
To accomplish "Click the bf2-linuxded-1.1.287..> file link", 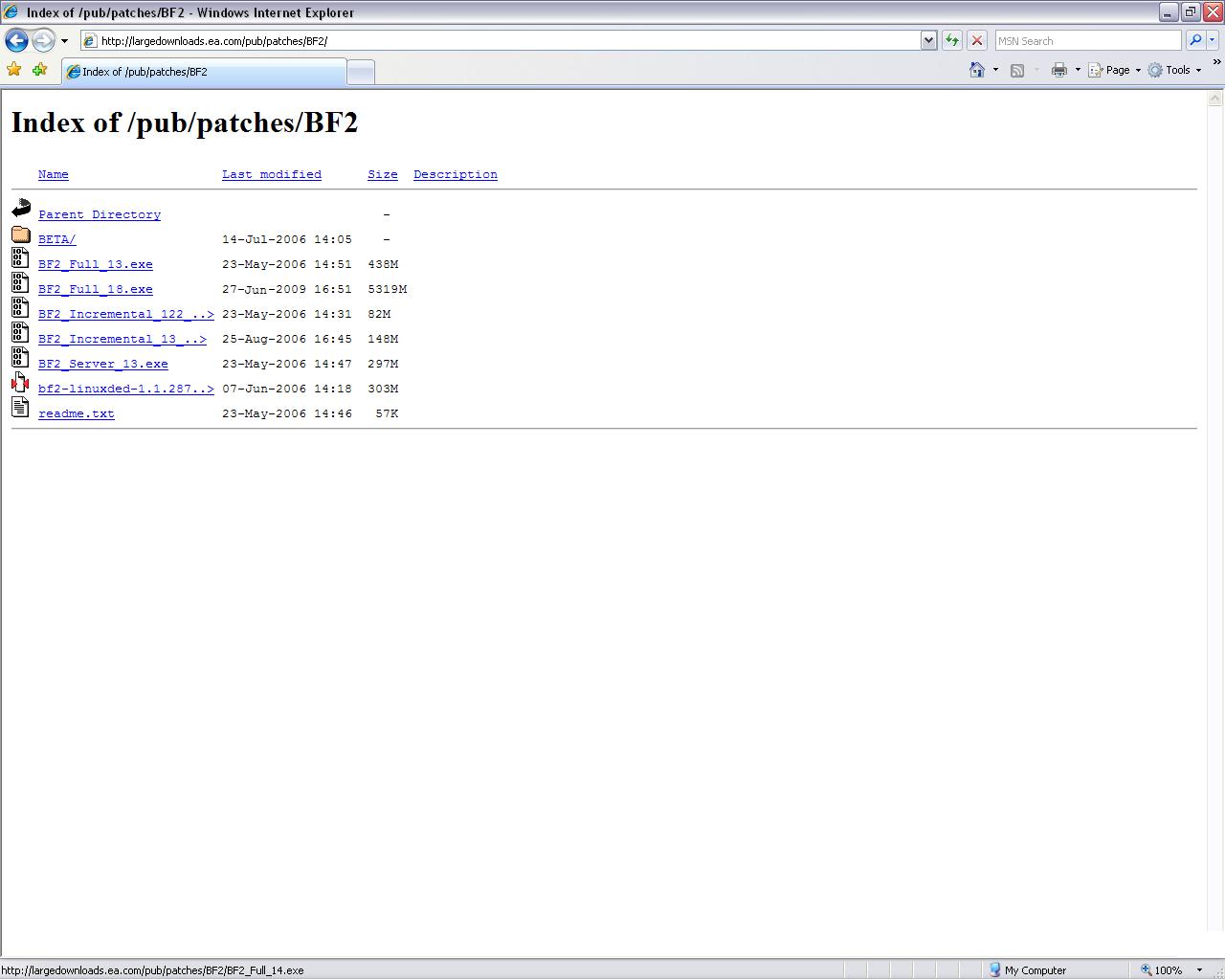I will click(126, 389).
